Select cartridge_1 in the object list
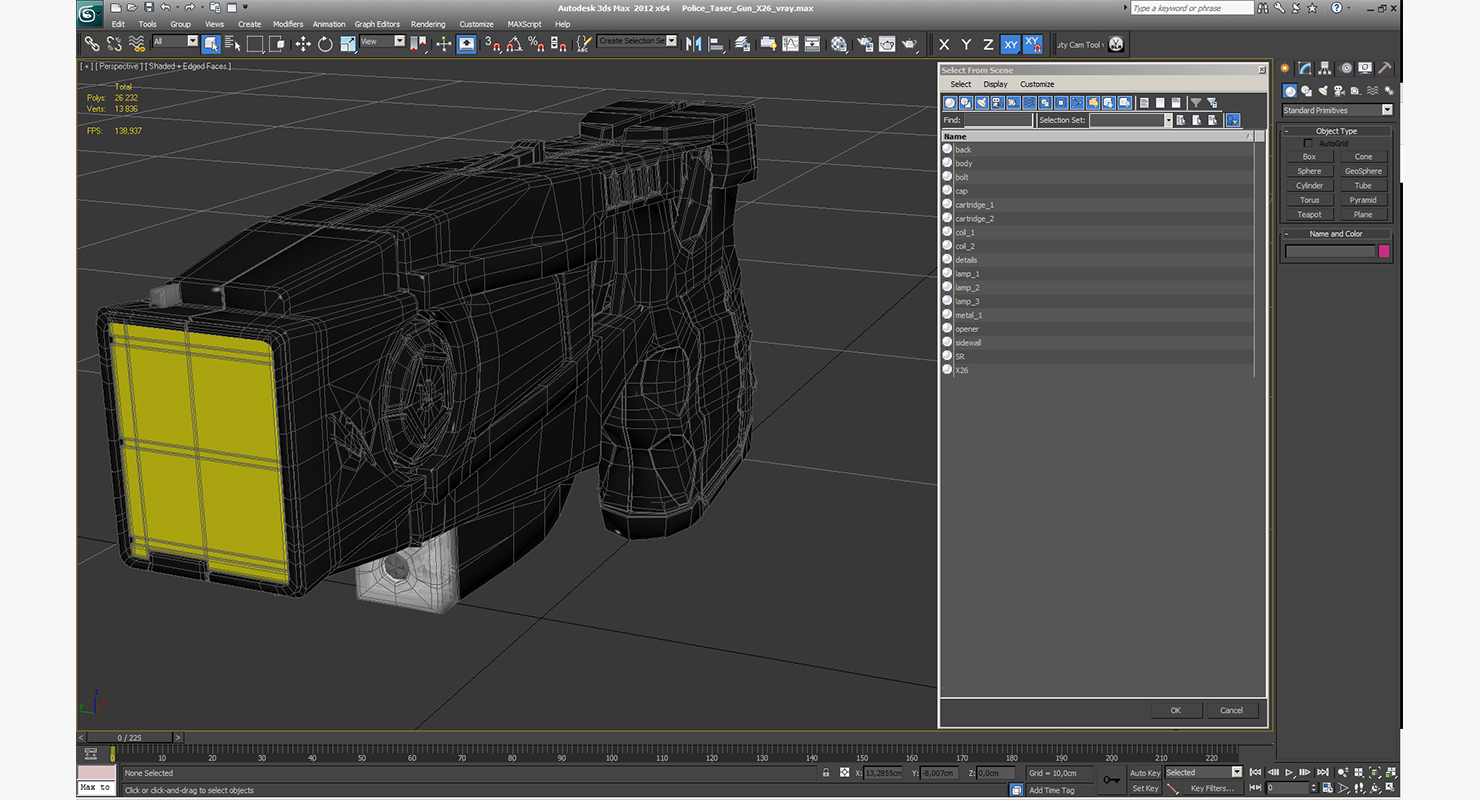The width and height of the screenshot is (1480, 800). pyautogui.click(x=974, y=205)
